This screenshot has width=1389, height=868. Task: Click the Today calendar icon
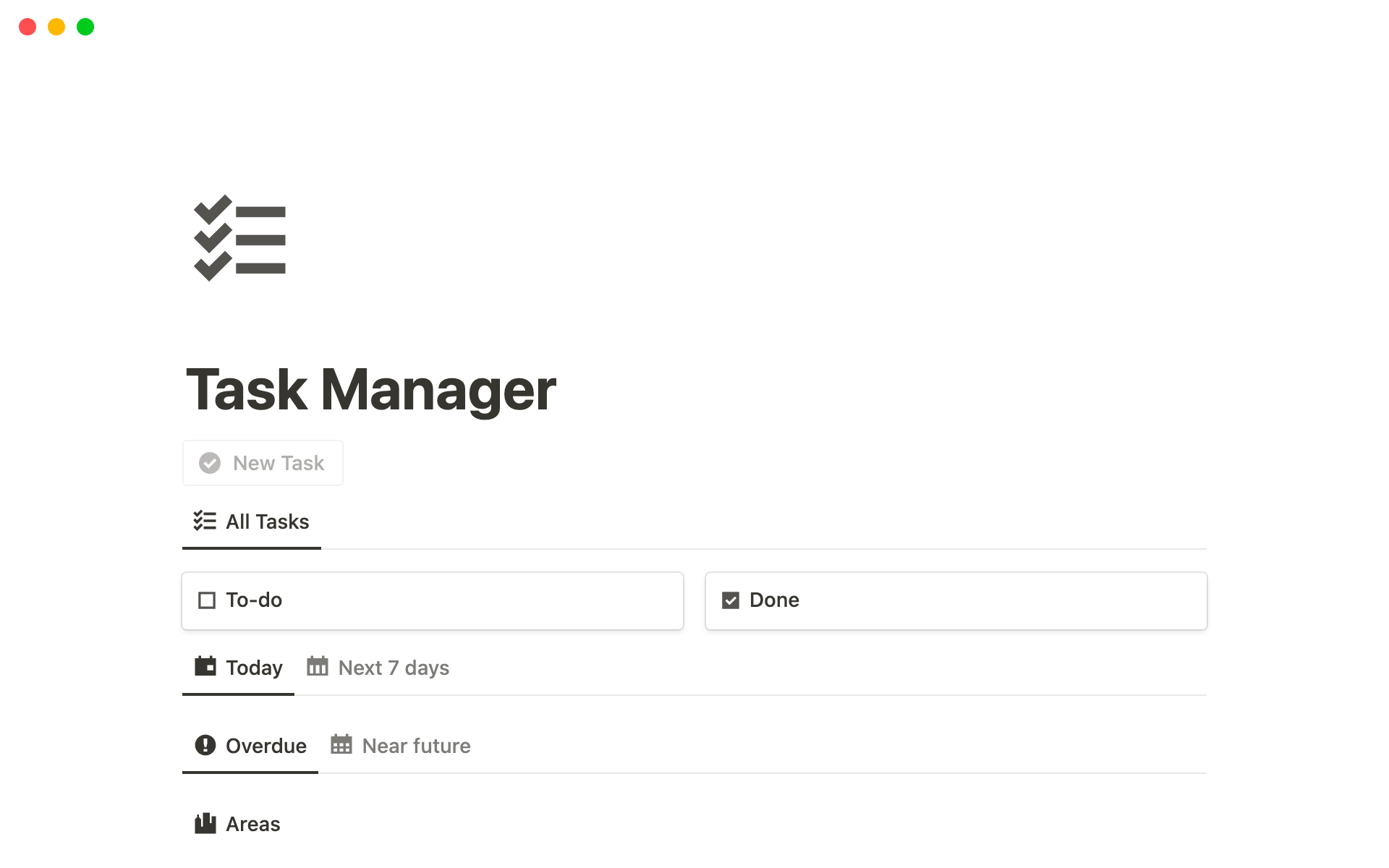tap(205, 666)
